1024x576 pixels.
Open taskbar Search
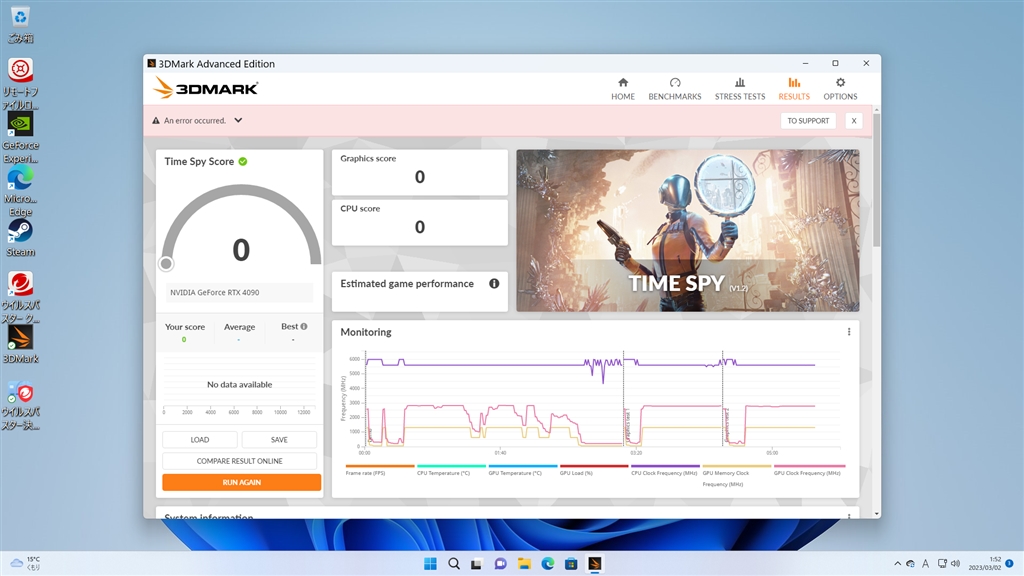coord(454,564)
